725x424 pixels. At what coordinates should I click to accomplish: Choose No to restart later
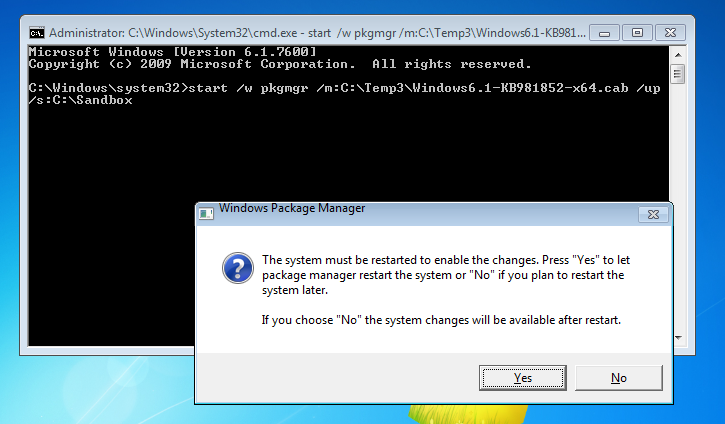tap(618, 378)
